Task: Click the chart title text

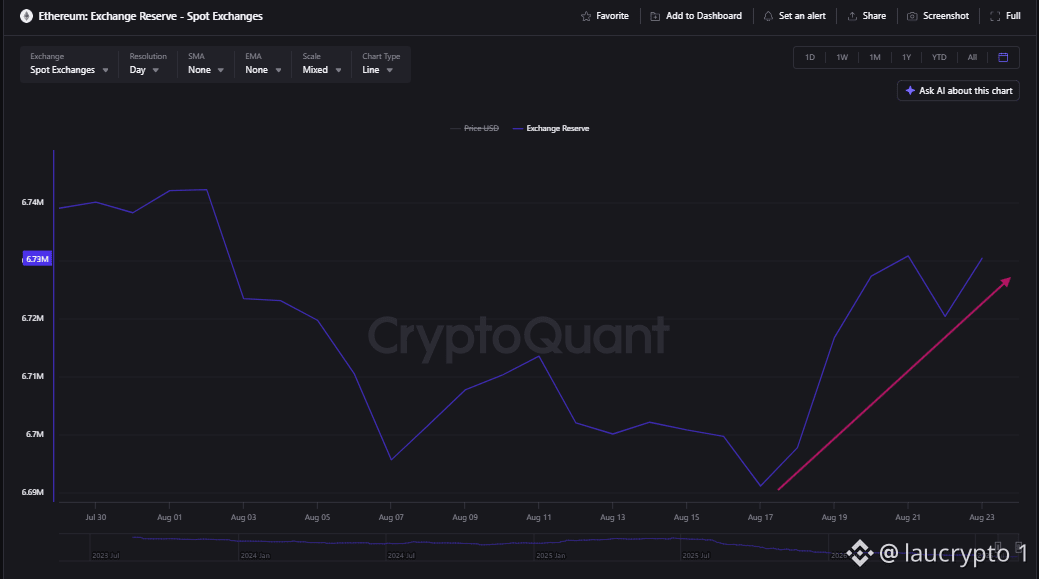Action: pos(150,16)
